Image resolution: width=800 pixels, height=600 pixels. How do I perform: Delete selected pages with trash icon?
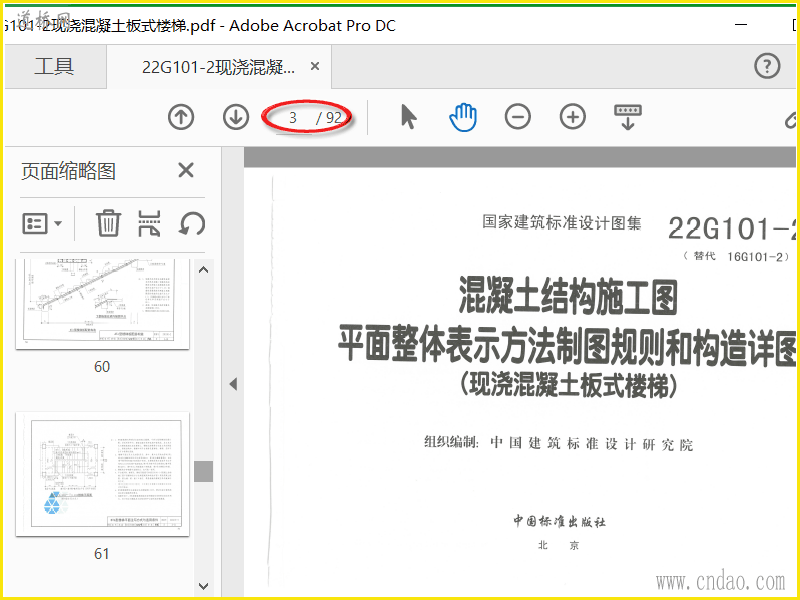tap(108, 223)
